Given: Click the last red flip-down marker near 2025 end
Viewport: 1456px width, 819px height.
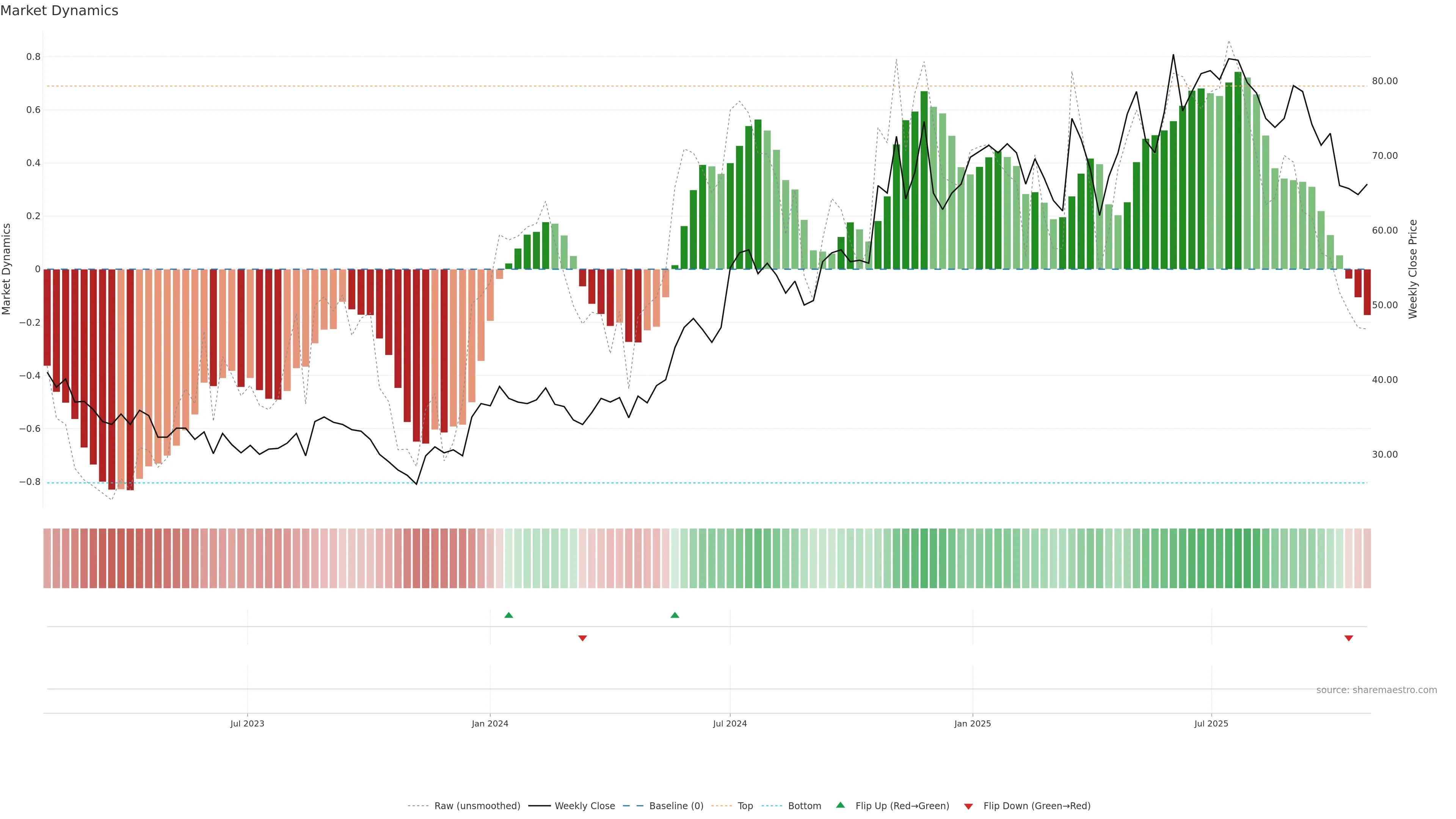Looking at the screenshot, I should [1349, 638].
